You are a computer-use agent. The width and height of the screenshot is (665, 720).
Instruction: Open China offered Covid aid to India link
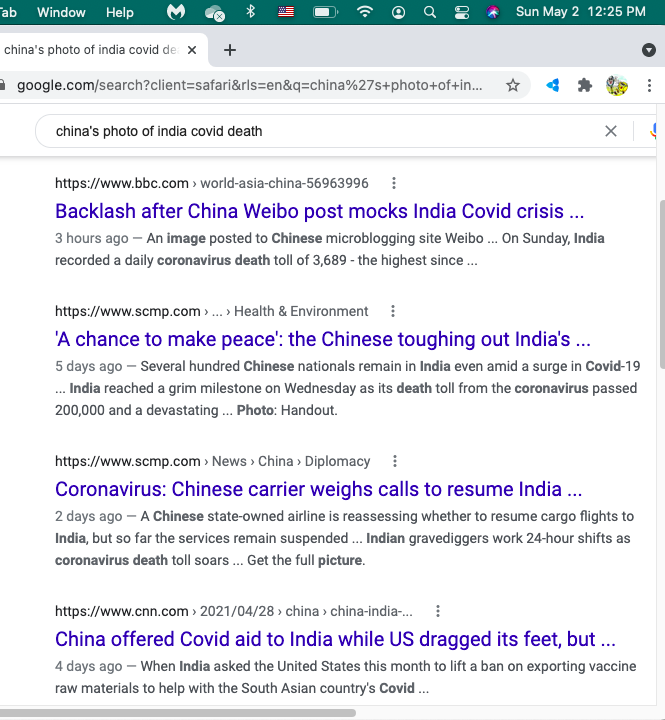click(x=335, y=639)
